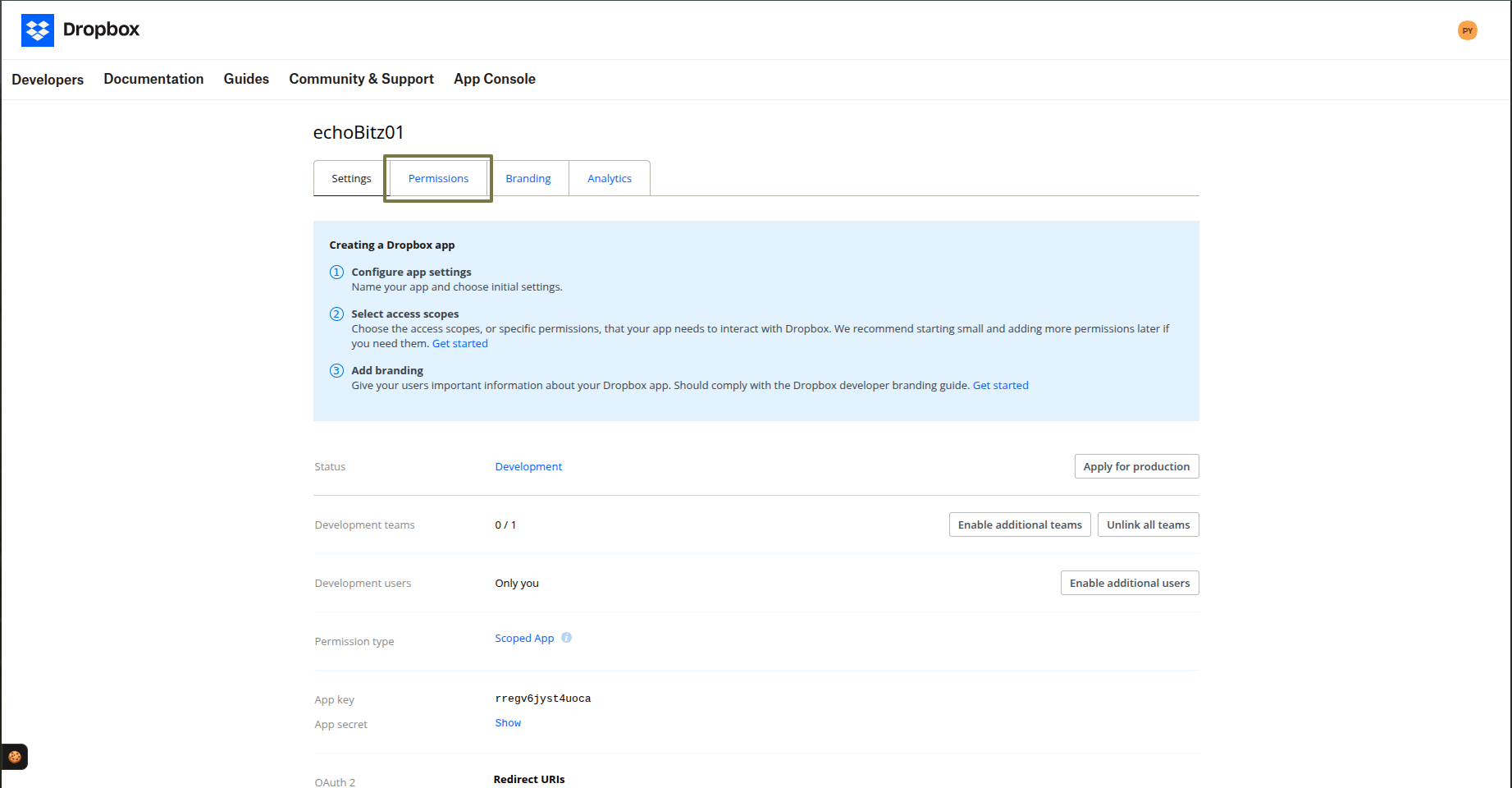The image size is (1512, 788).
Task: Click the 'Permission type' label
Action: [x=354, y=641]
